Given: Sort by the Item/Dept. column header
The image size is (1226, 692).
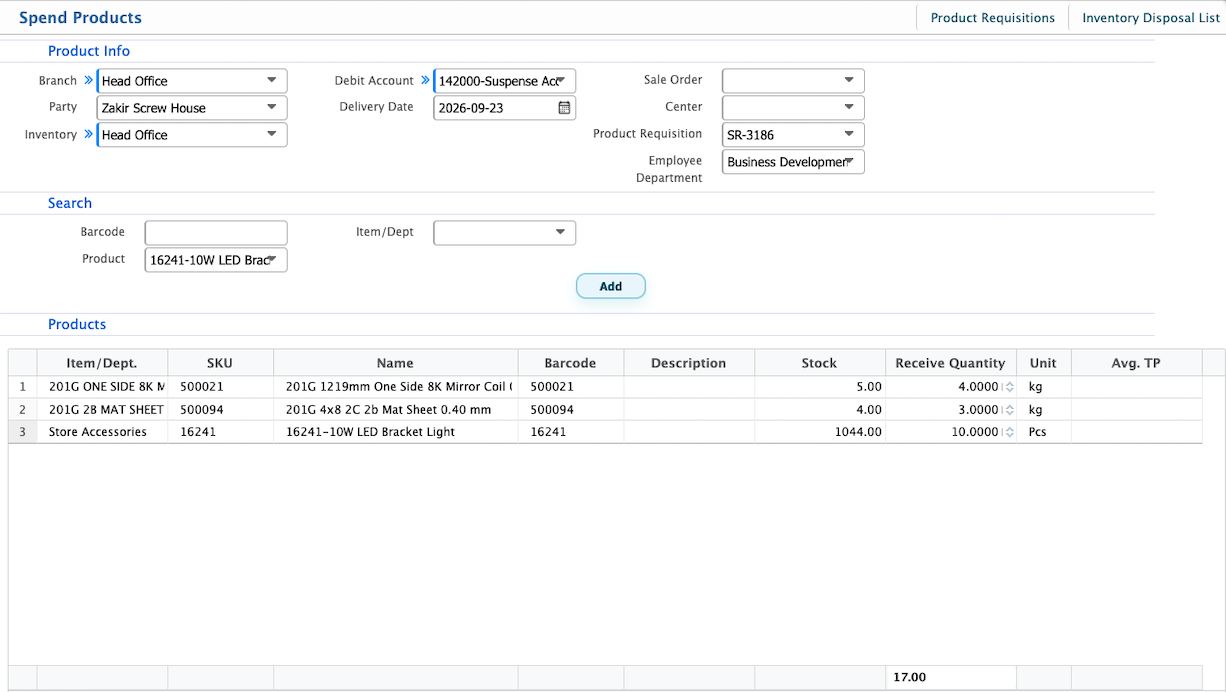Looking at the screenshot, I should pos(102,363).
